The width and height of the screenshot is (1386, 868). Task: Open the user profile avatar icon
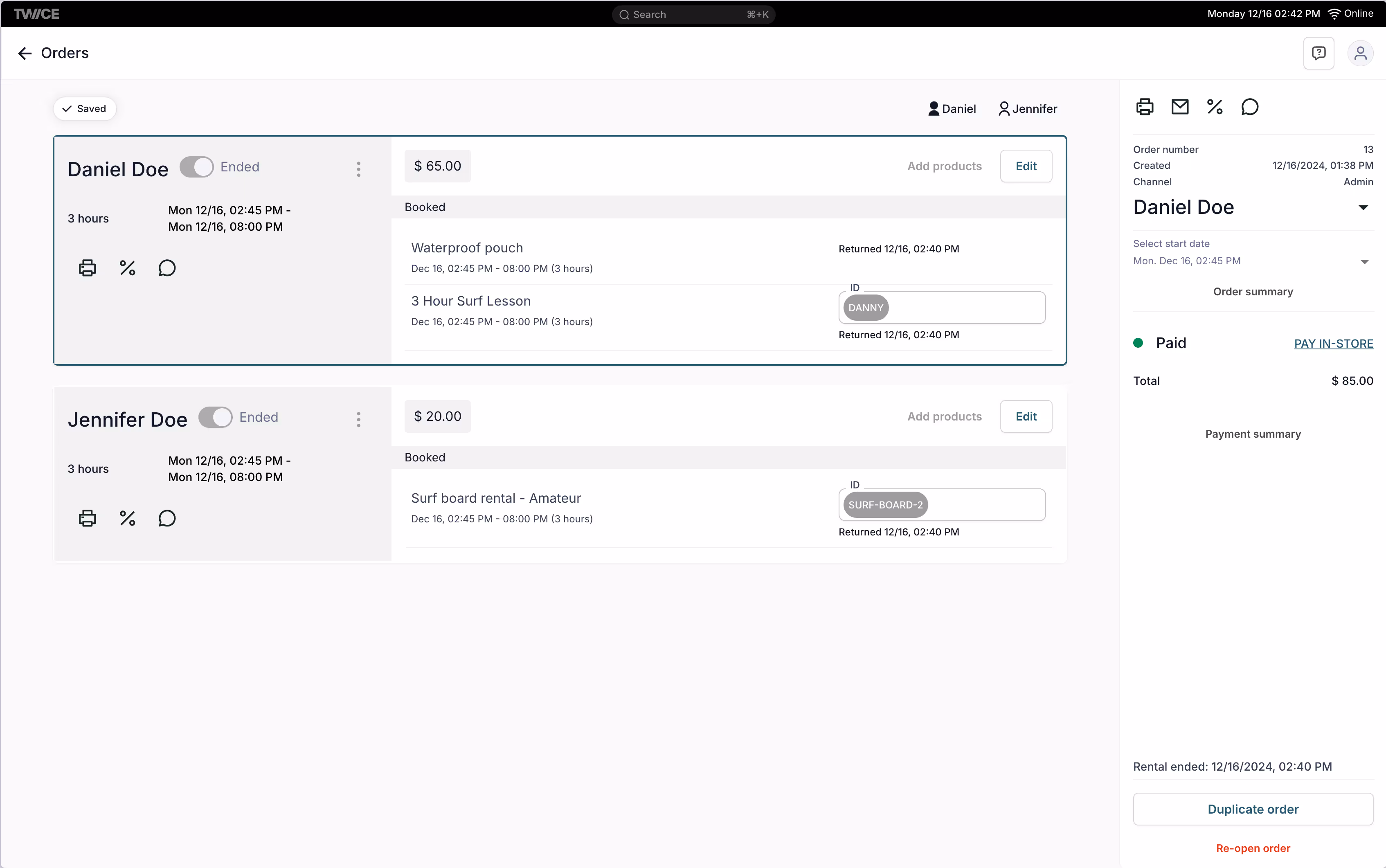pyautogui.click(x=1359, y=54)
